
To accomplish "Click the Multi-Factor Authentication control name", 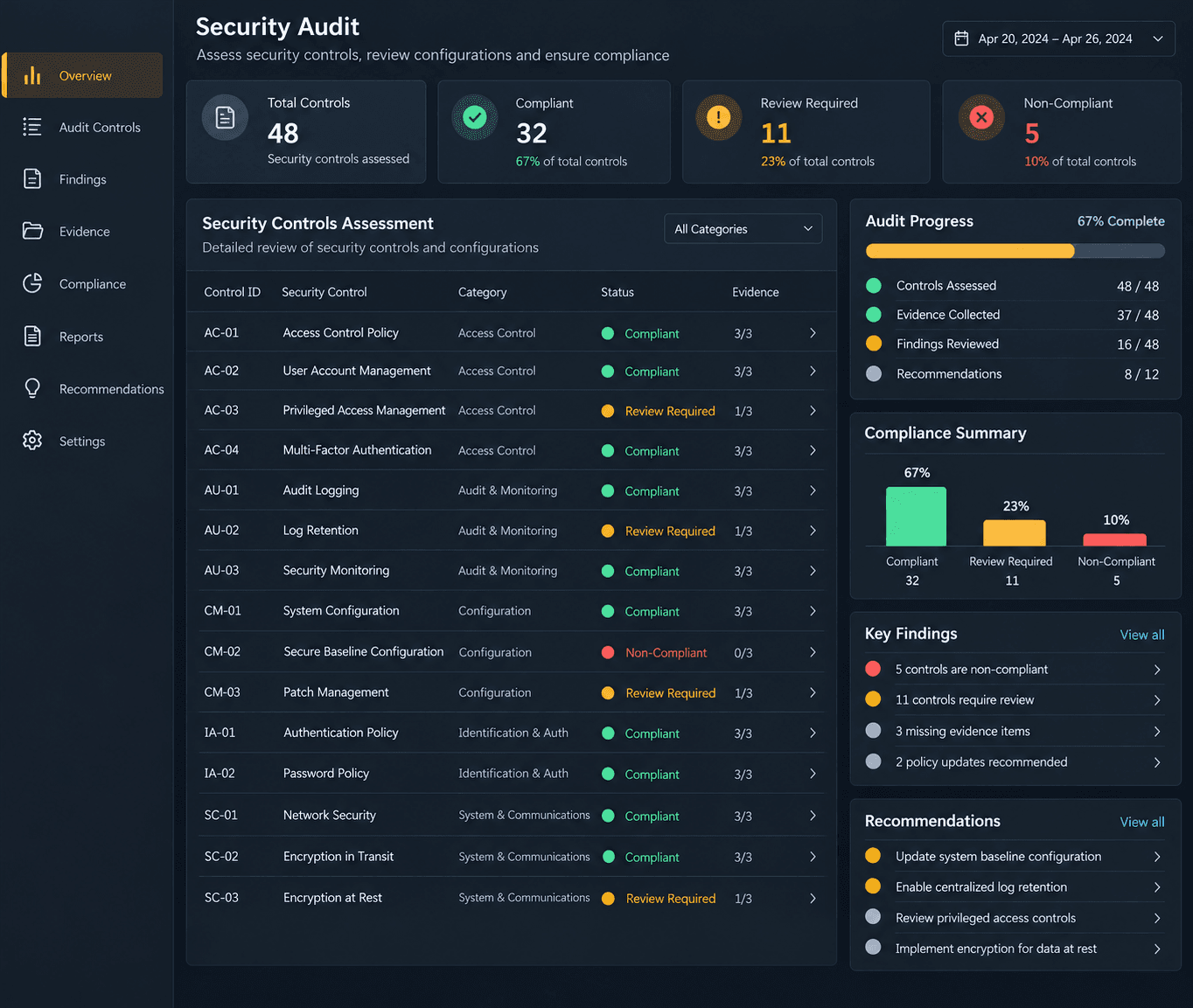I will point(358,450).
